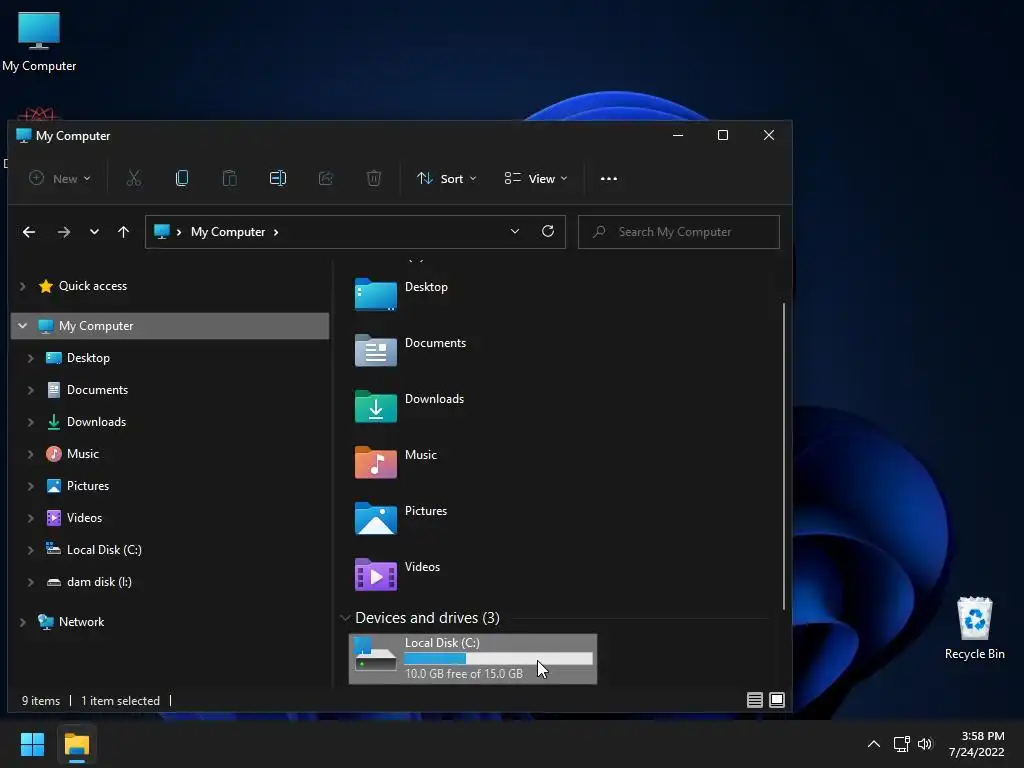Expand Quick access in navigation pane
Screen dimensions: 1024x768
point(22,286)
